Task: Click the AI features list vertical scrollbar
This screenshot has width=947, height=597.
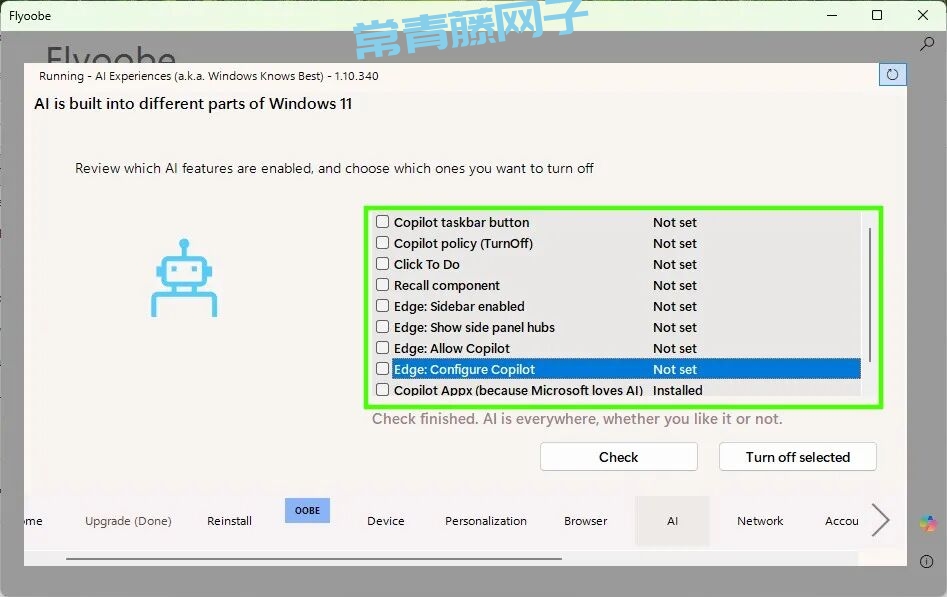Action: point(870,294)
